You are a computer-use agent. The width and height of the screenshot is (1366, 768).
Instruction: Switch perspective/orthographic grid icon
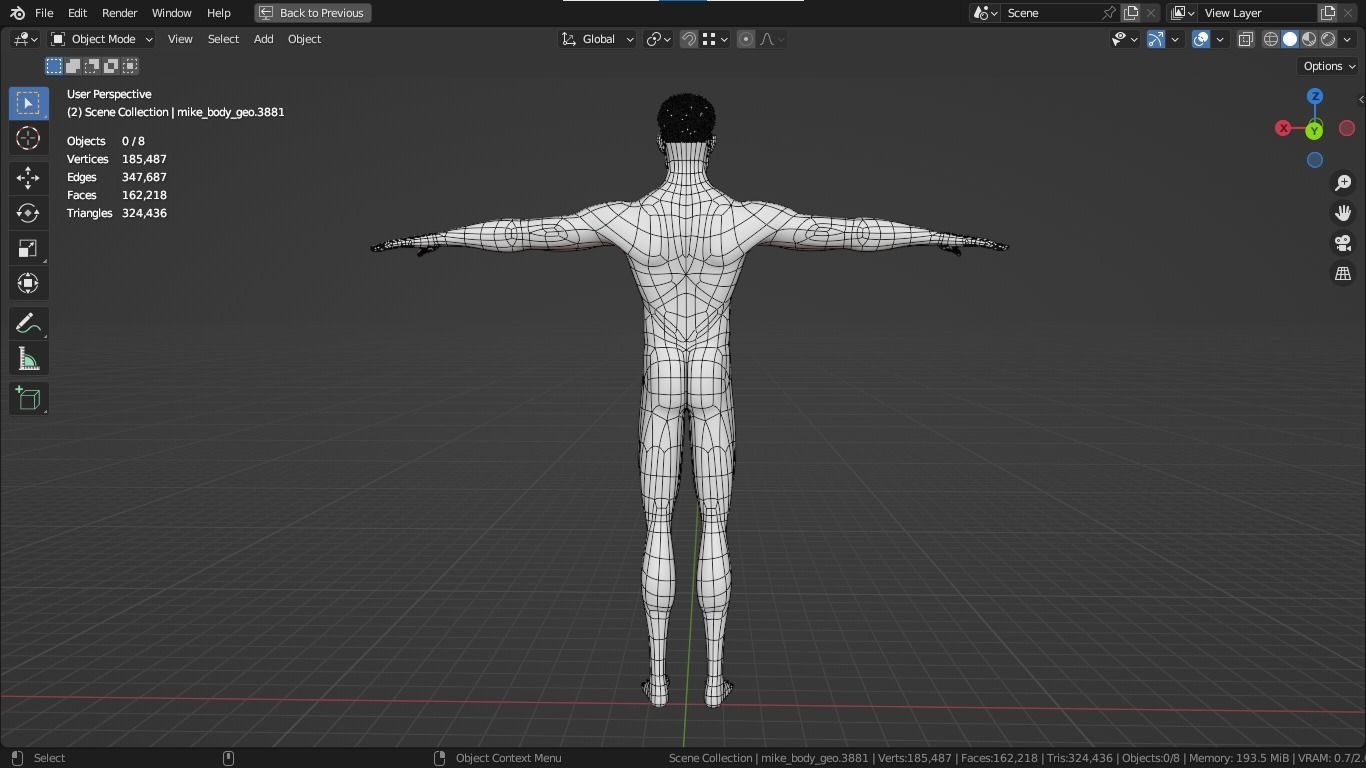click(x=1343, y=273)
